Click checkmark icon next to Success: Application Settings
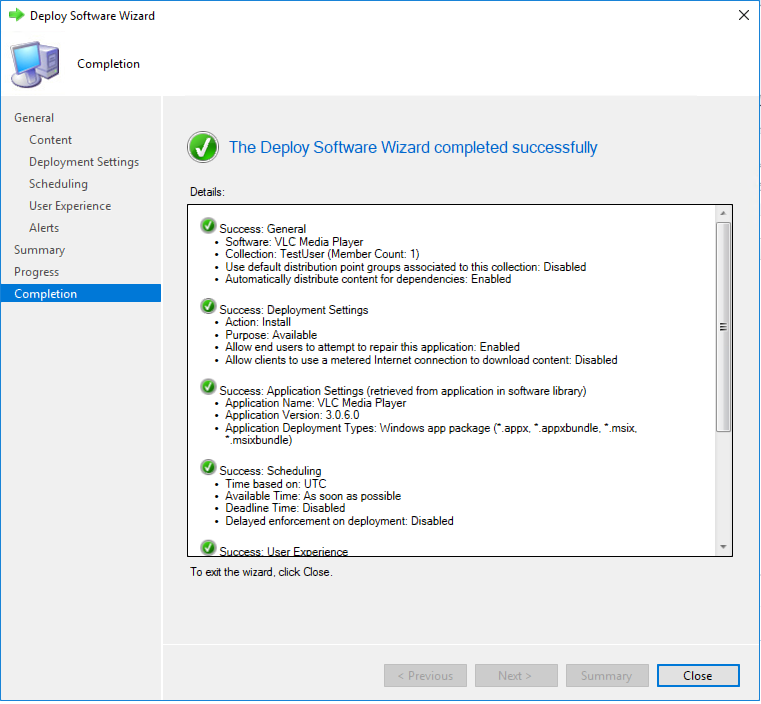761x704 pixels. coord(208,387)
